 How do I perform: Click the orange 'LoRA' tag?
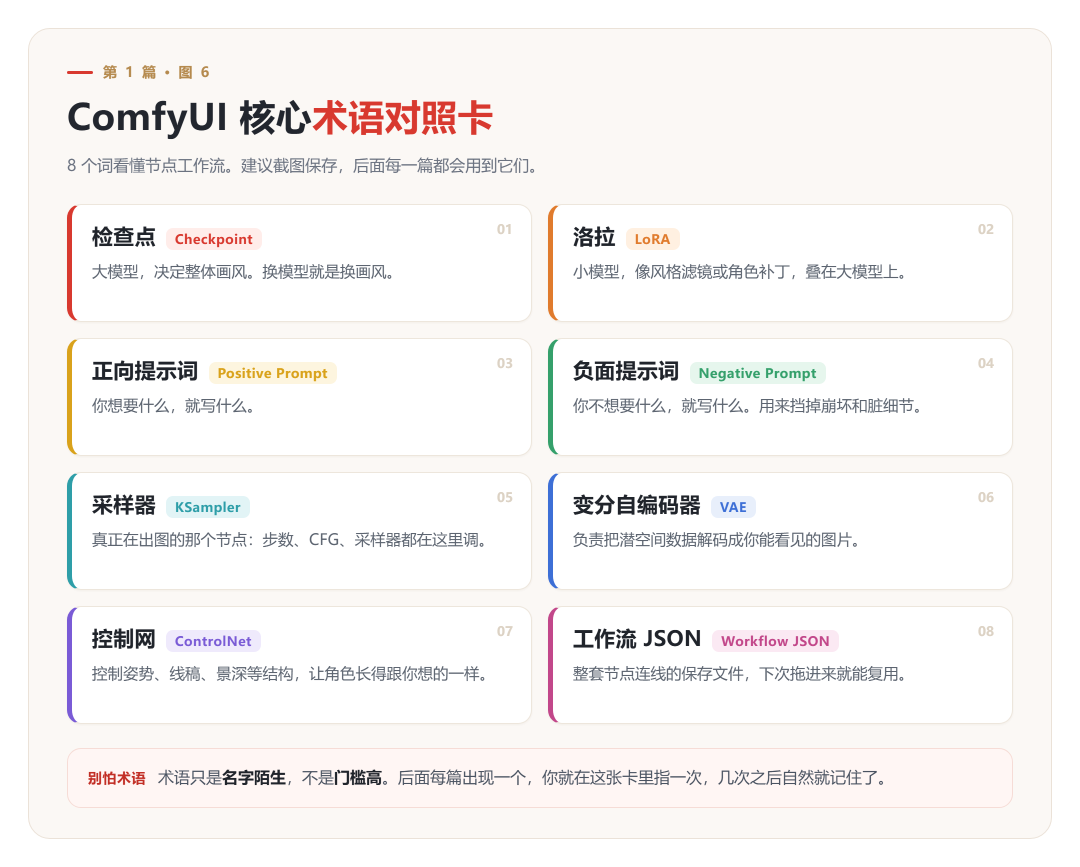[652, 239]
